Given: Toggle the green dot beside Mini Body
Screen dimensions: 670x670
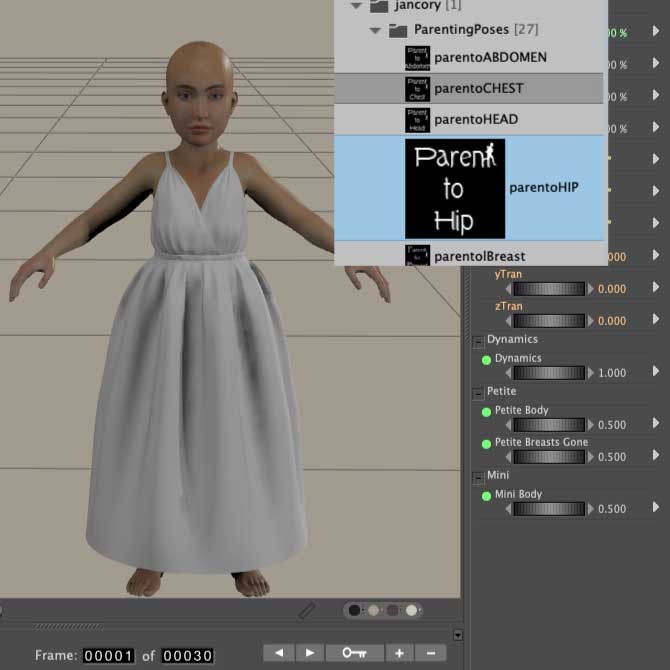Looking at the screenshot, I should click(487, 495).
